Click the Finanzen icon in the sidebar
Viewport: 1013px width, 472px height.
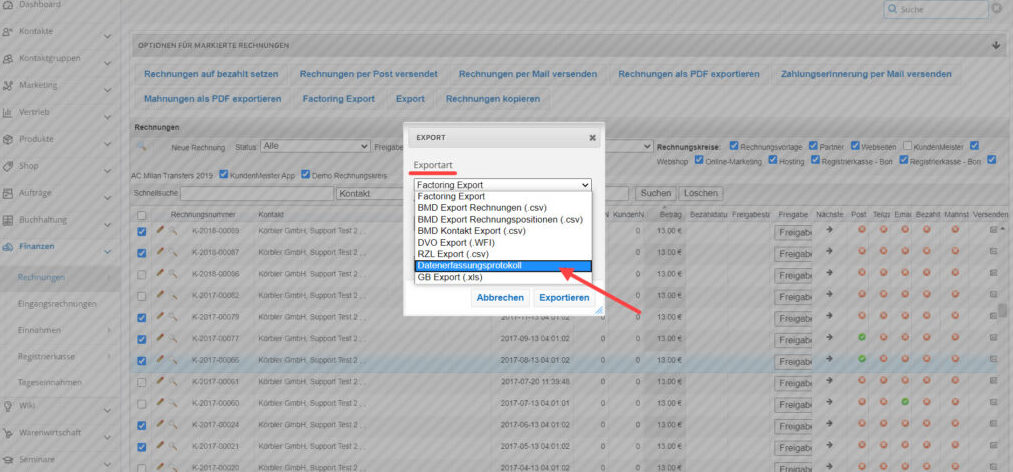tap(8, 247)
